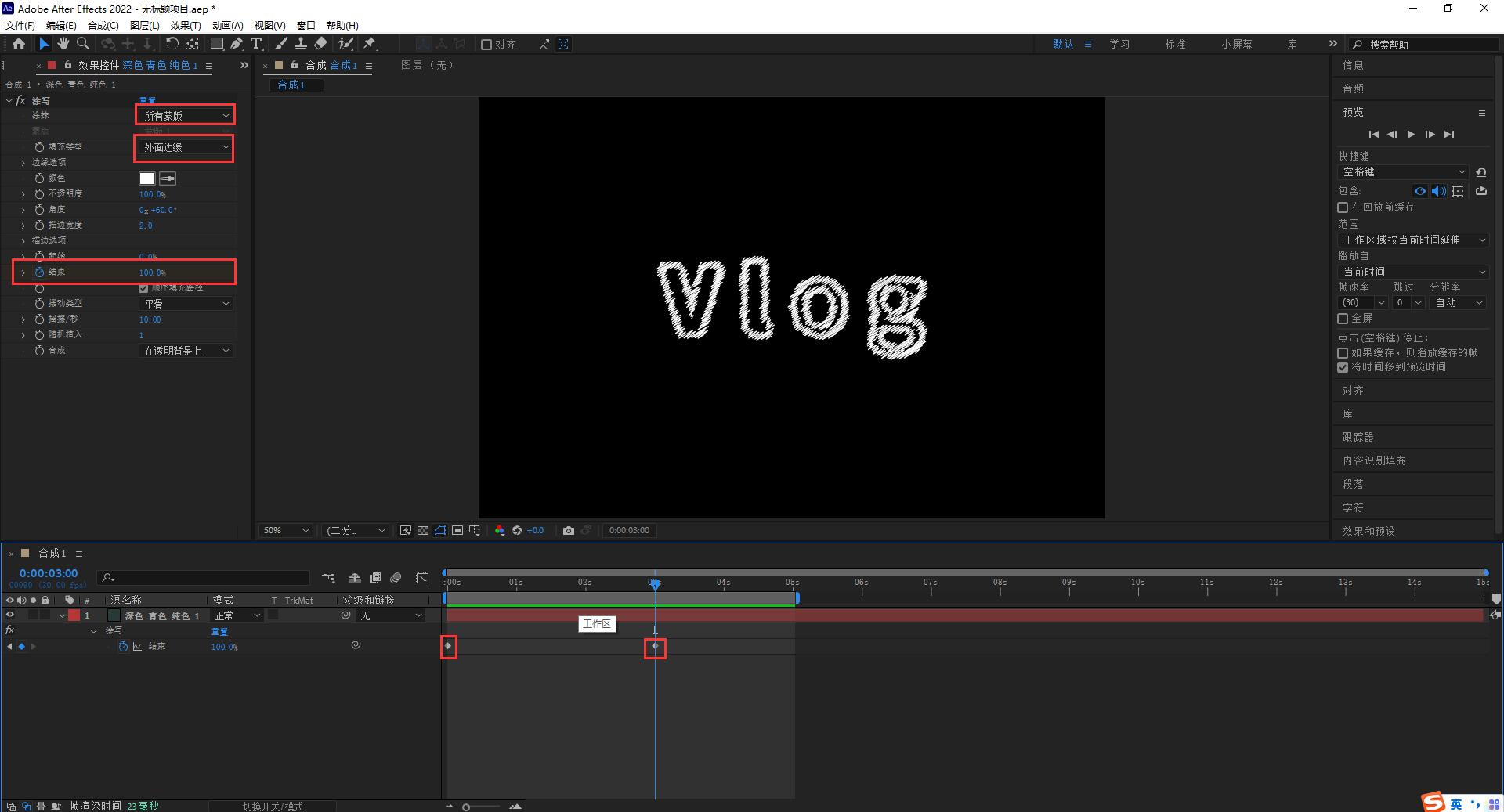Expand the 边缘选项 group
This screenshot has width=1504, height=812.
(x=23, y=163)
